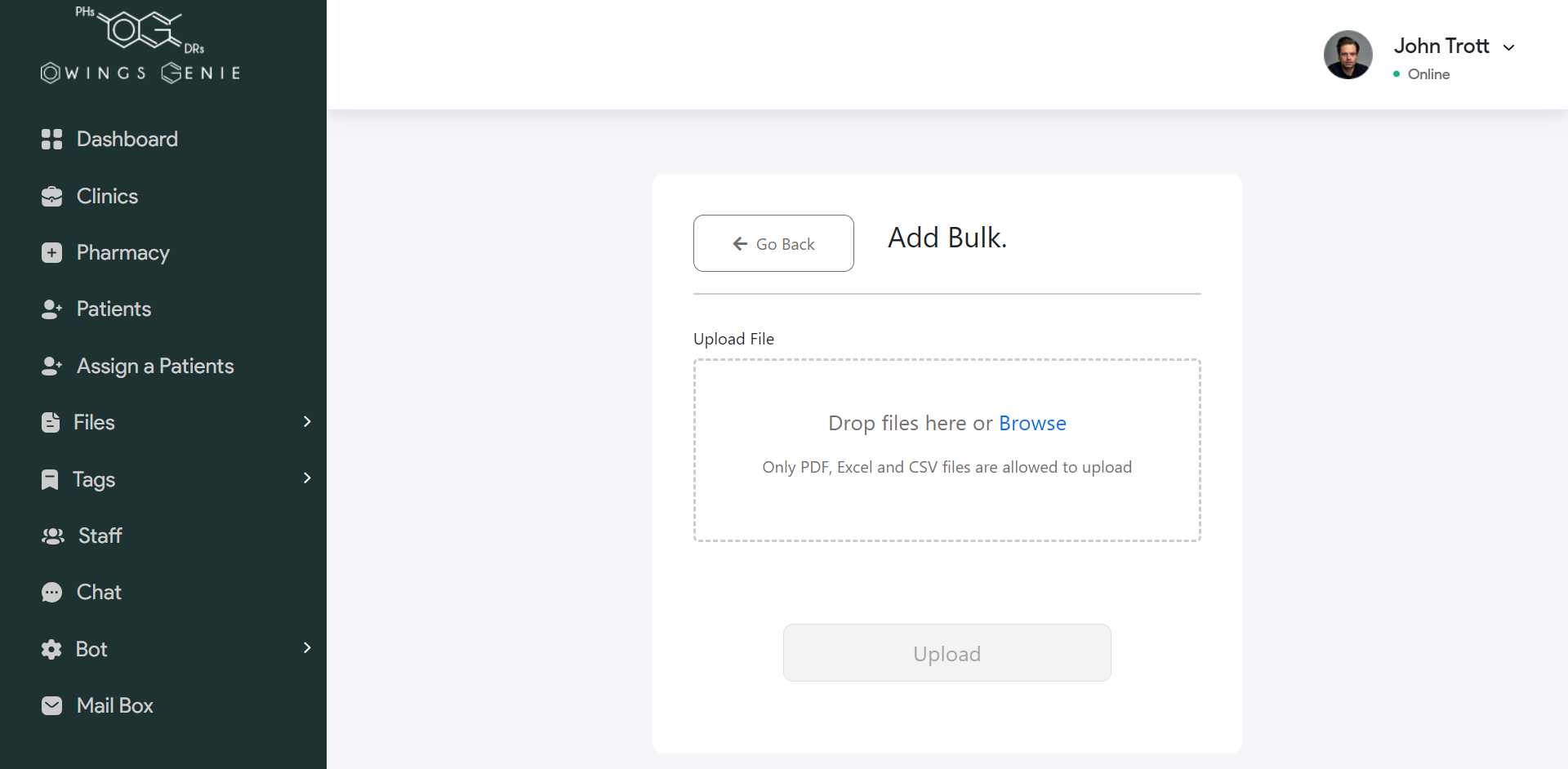Click the Dashboard grid icon

coord(51,140)
